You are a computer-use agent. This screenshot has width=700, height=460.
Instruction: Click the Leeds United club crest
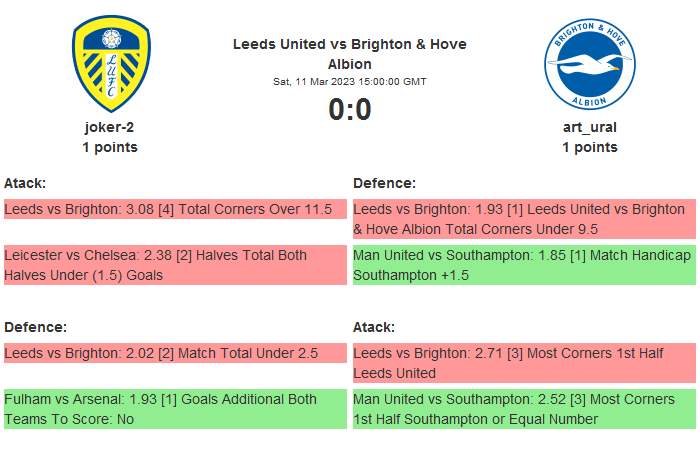point(110,63)
